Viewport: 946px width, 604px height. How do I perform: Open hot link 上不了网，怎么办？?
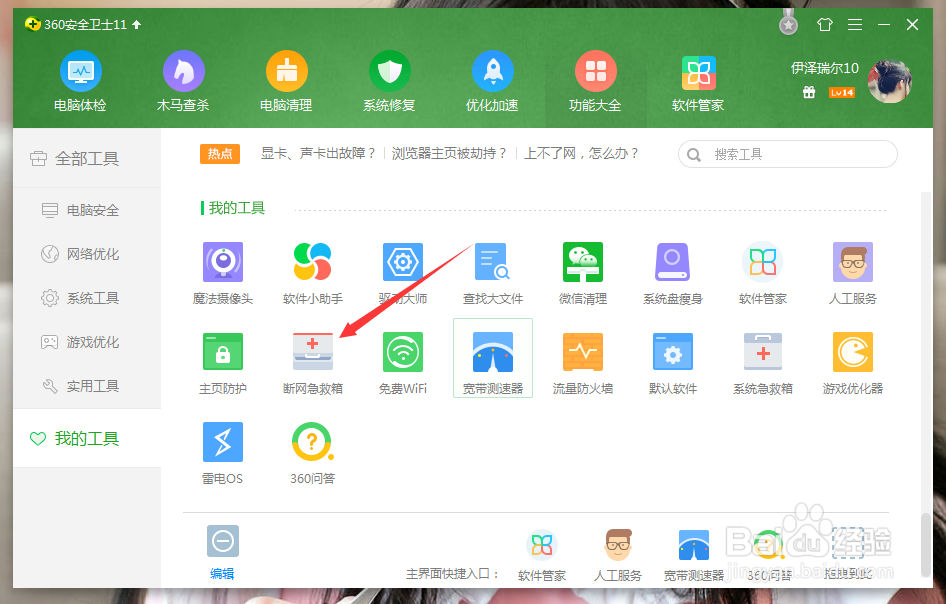(x=582, y=154)
